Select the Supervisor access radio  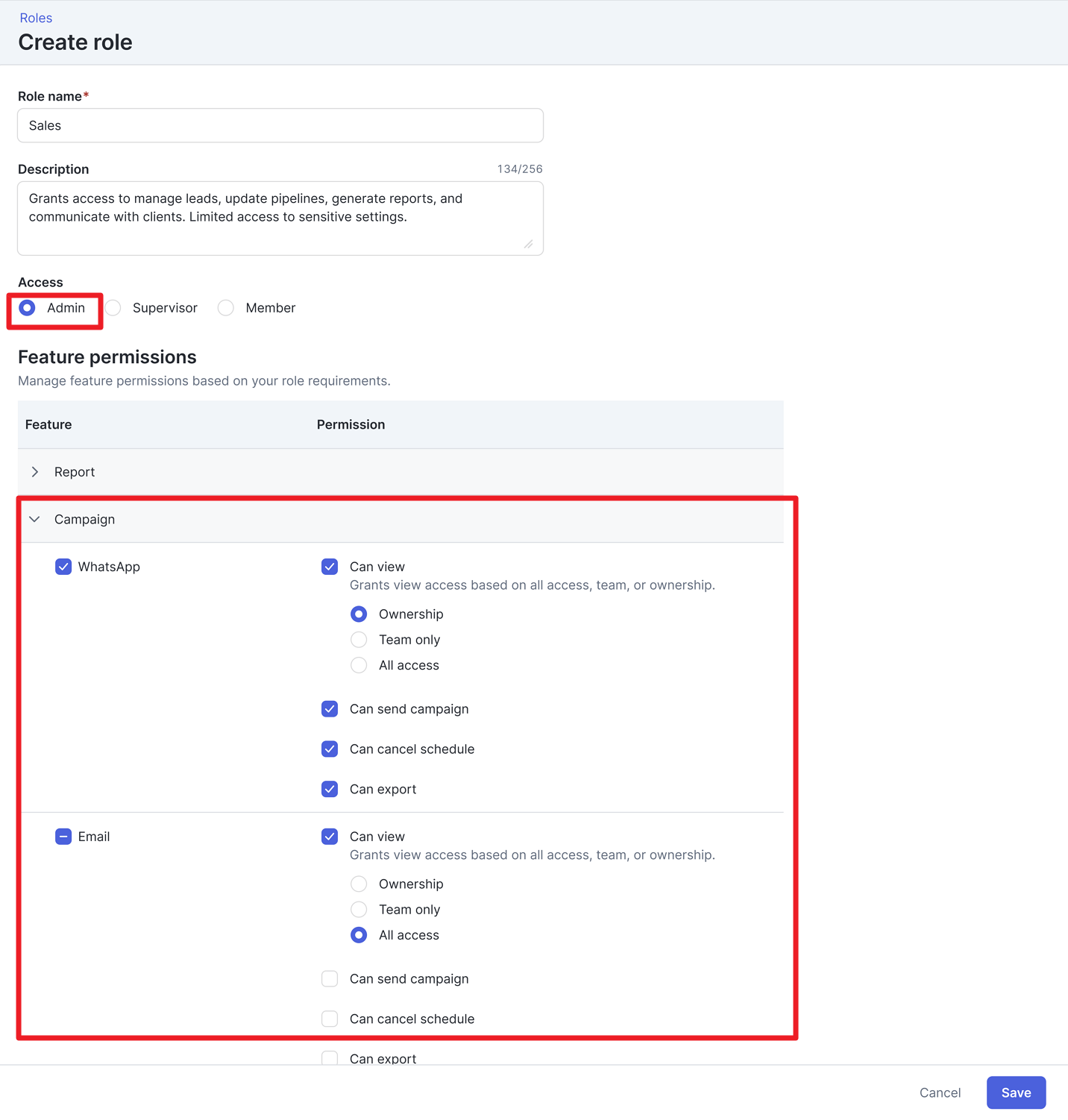[x=113, y=308]
